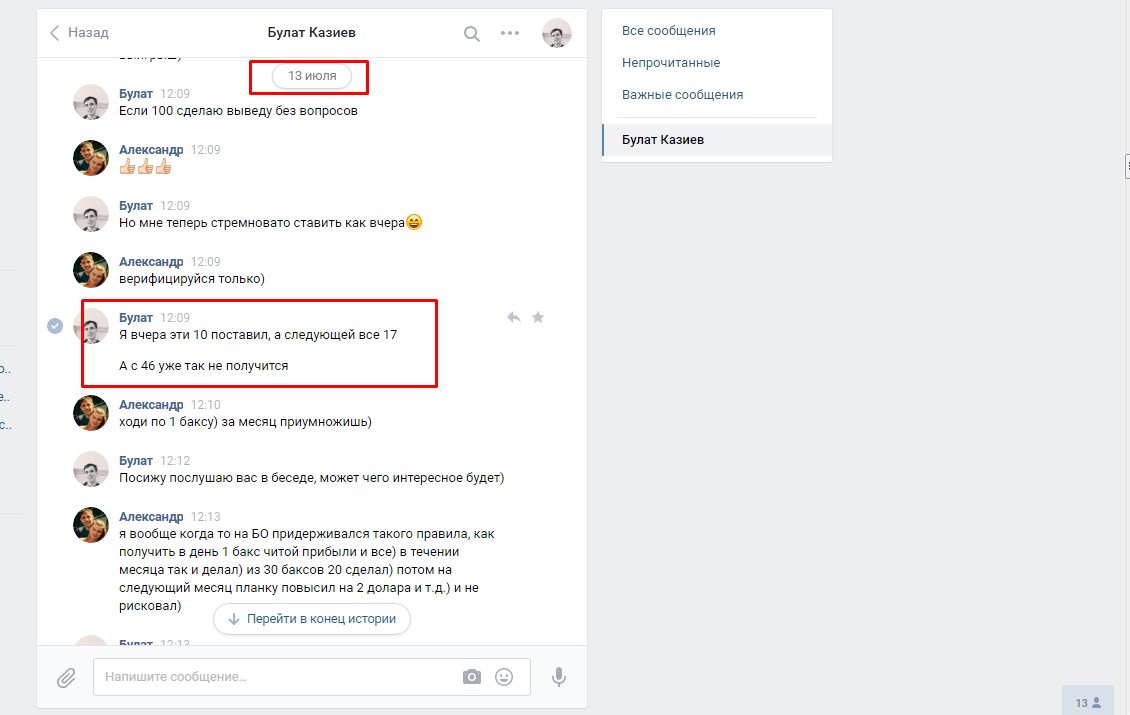
Task: Show Непрочитанные messages
Action: click(x=671, y=63)
